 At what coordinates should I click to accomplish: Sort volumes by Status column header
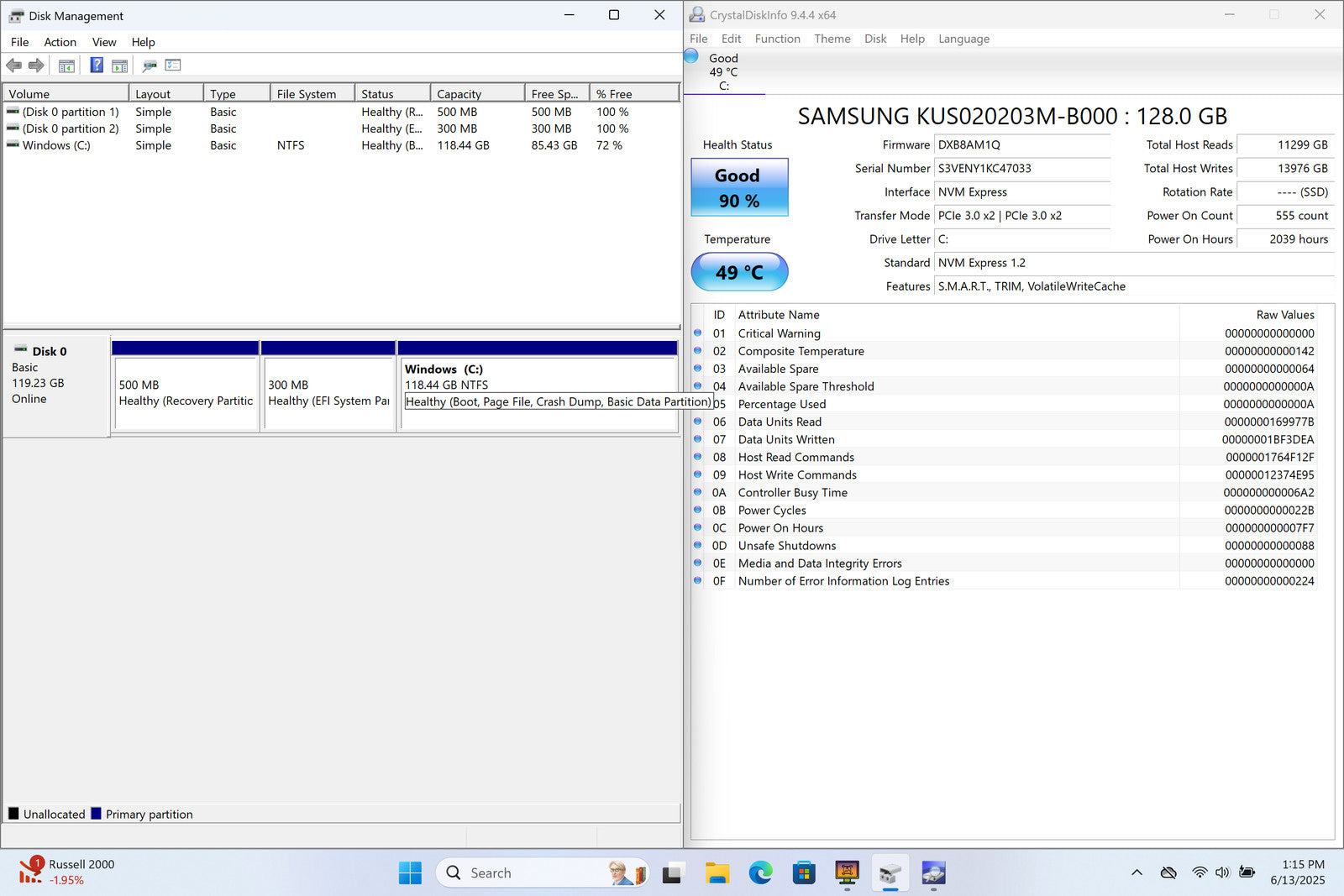tap(393, 93)
